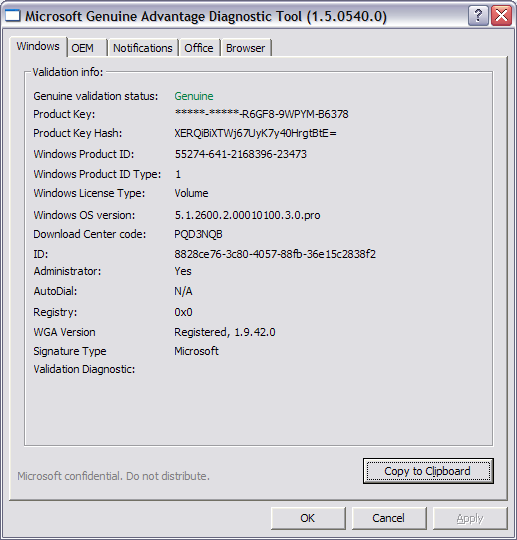
Task: Click Windows Product ID 55274-641-2168396-23473
Action: coord(240,154)
